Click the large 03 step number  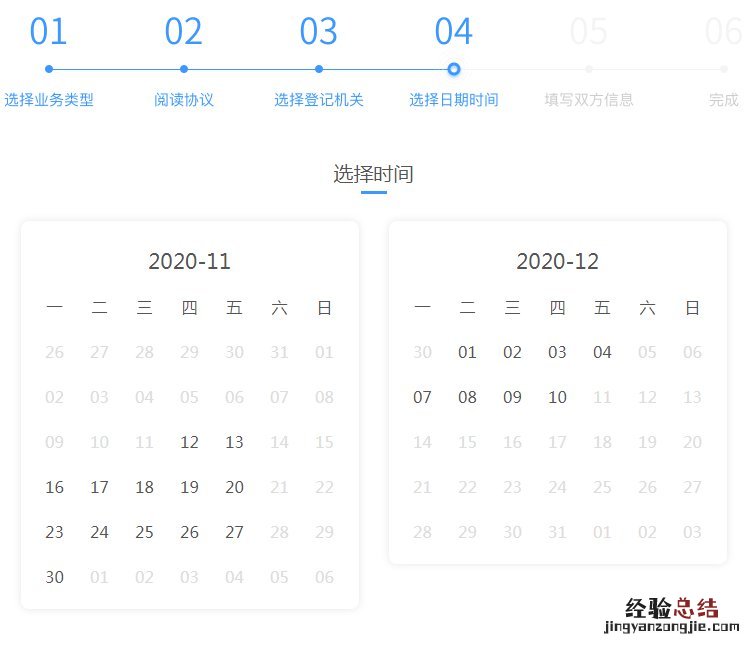pyautogui.click(x=318, y=31)
